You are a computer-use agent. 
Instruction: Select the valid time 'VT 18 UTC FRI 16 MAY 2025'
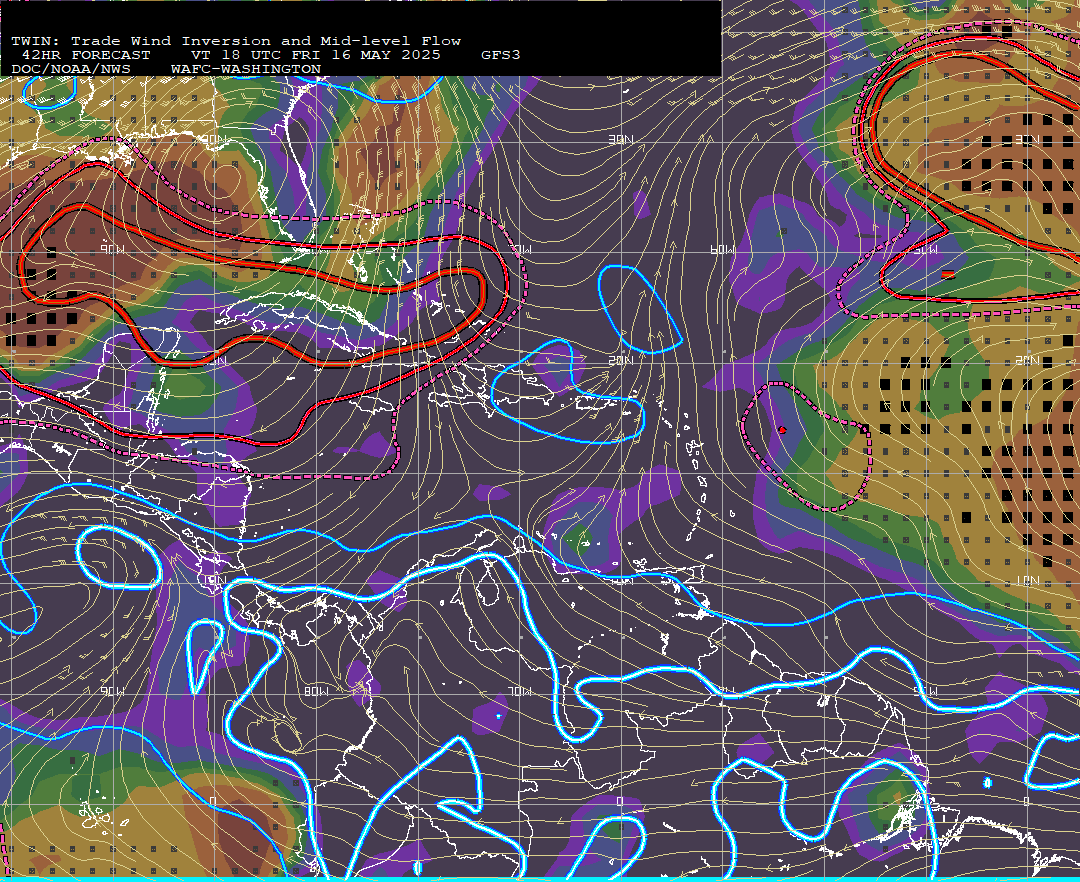pos(316,55)
